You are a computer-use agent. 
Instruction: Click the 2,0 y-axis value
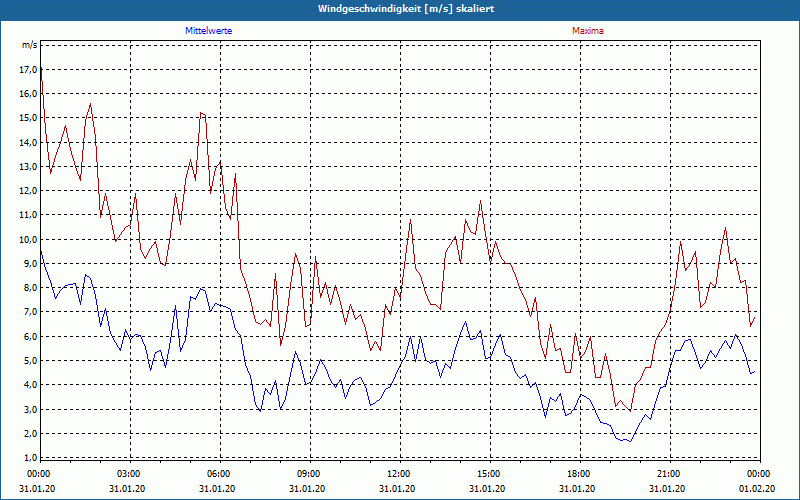tap(30, 433)
